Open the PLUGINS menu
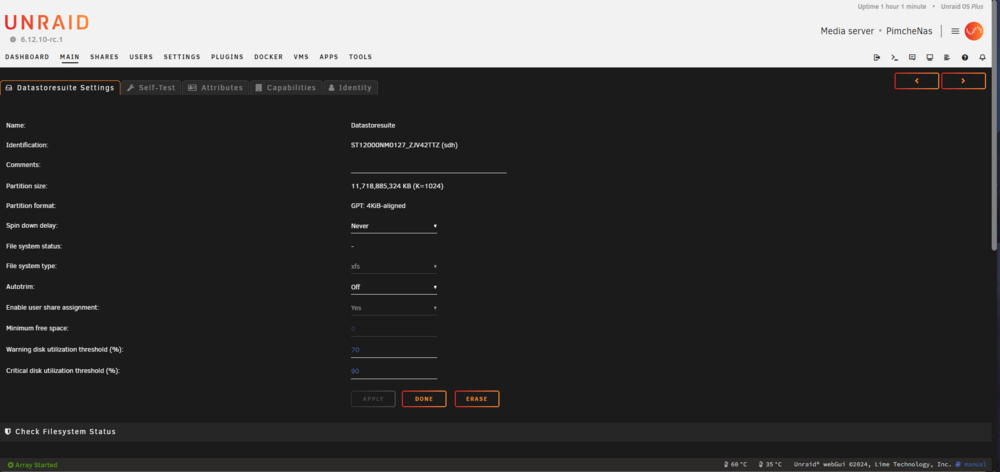The image size is (1000, 472). point(227,57)
